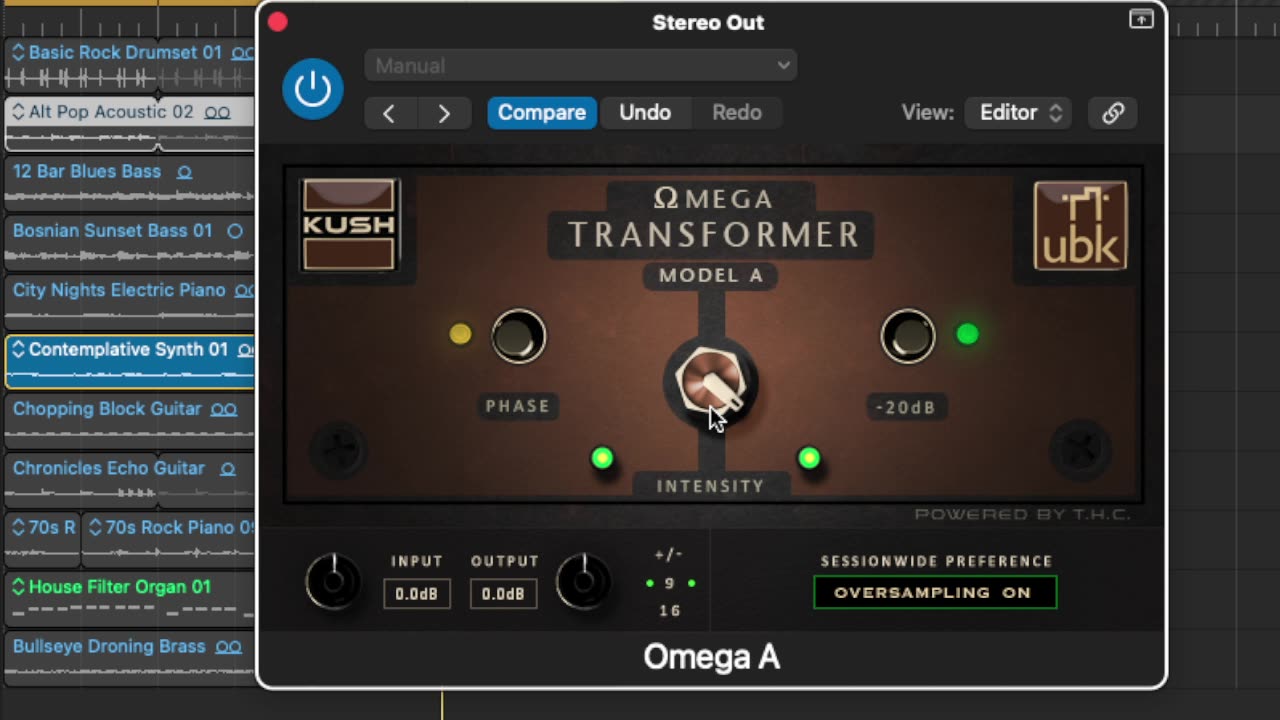Click the Output gain knob
Viewport: 1280px width, 720px height.
pos(583,581)
